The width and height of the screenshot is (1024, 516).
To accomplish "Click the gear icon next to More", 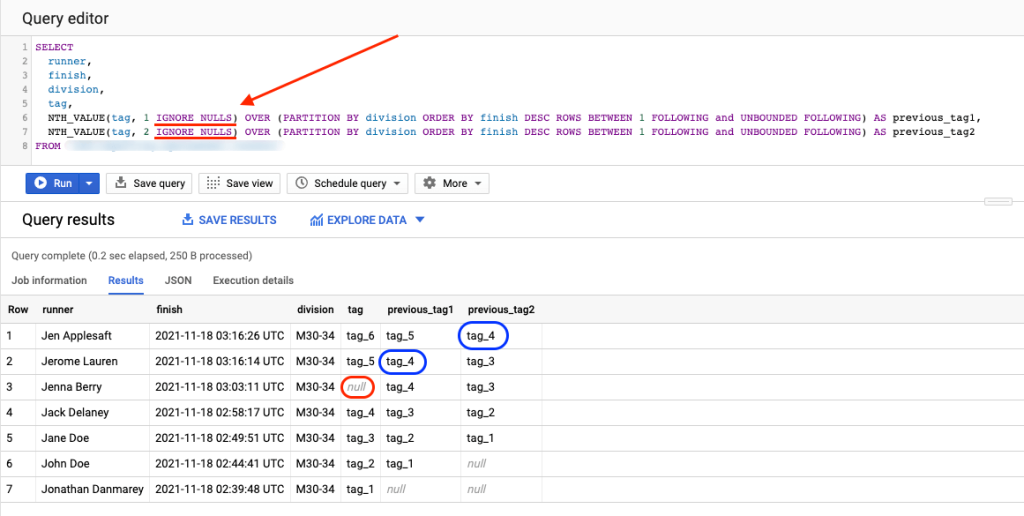I will (x=429, y=184).
